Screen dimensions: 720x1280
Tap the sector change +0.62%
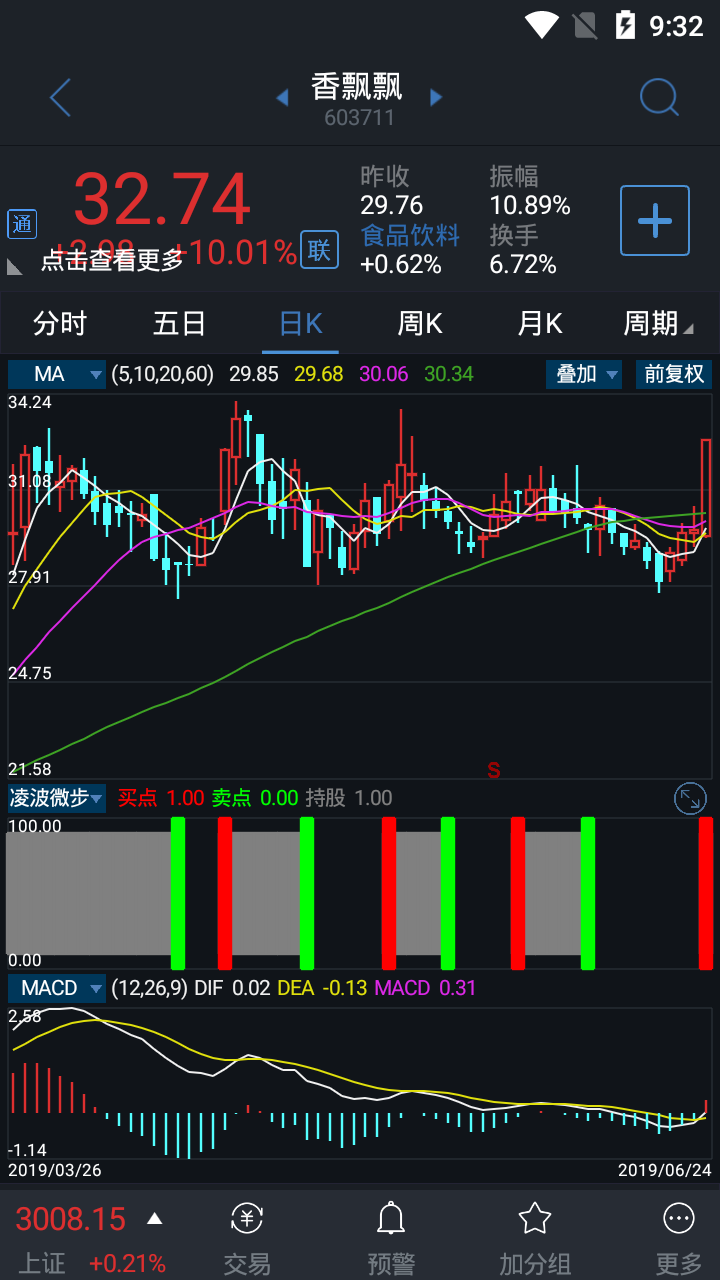401,264
